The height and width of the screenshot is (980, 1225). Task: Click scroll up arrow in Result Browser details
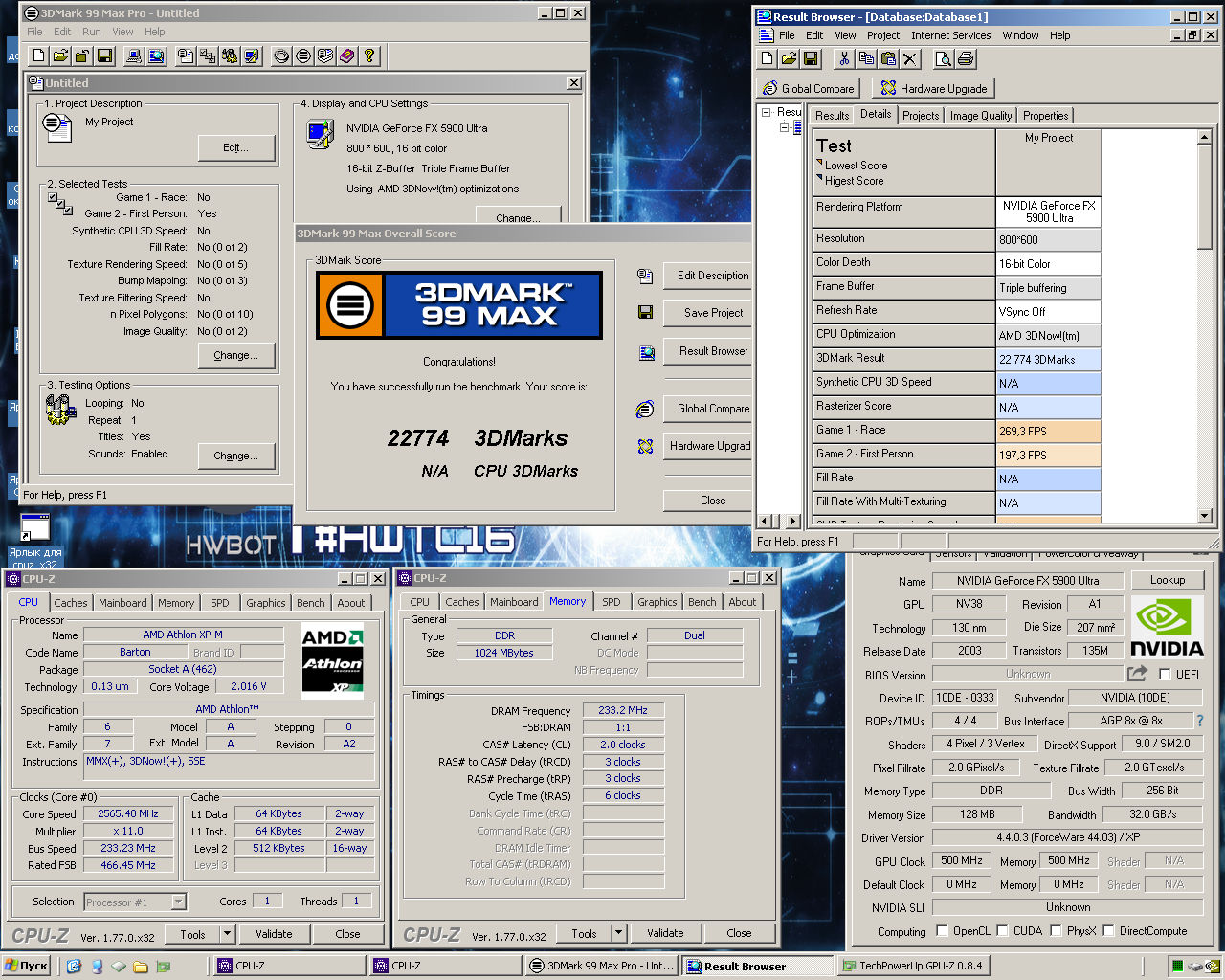(x=1205, y=138)
